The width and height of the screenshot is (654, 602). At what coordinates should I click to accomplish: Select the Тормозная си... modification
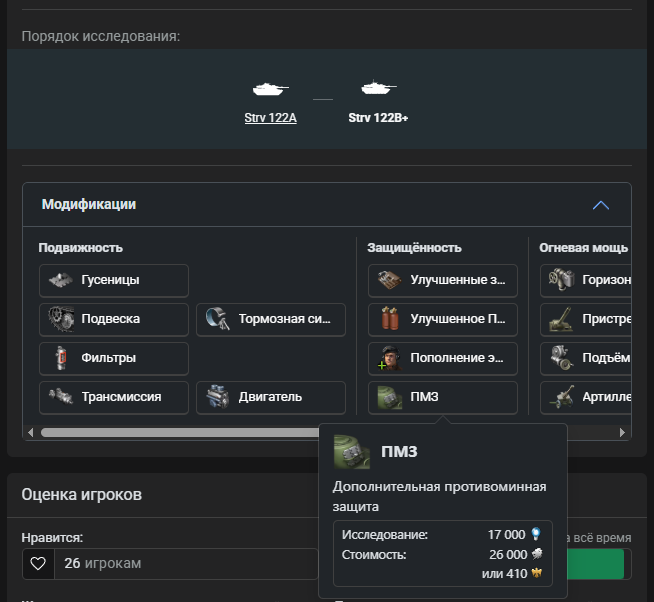pos(271,319)
